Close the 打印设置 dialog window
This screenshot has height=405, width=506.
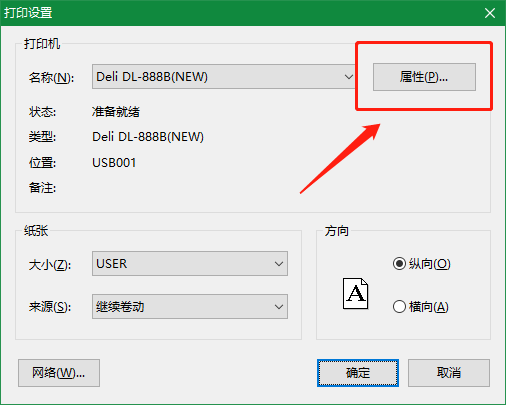click(490, 13)
